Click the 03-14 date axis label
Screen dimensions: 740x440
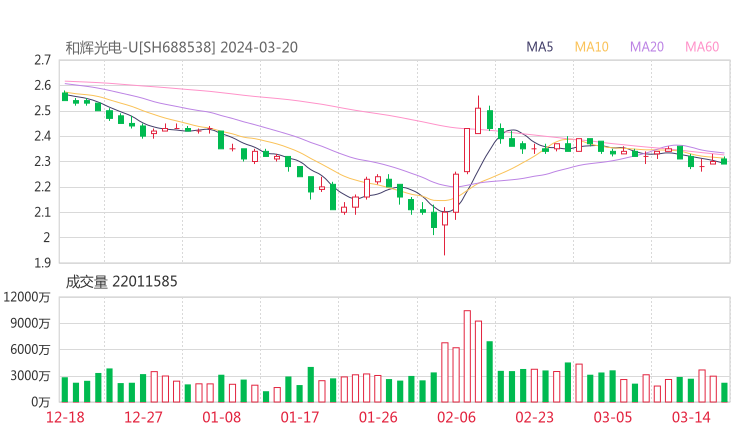point(691,417)
